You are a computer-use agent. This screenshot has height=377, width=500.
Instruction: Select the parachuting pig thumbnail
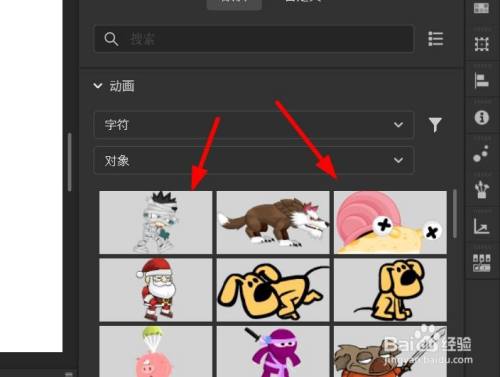click(156, 352)
